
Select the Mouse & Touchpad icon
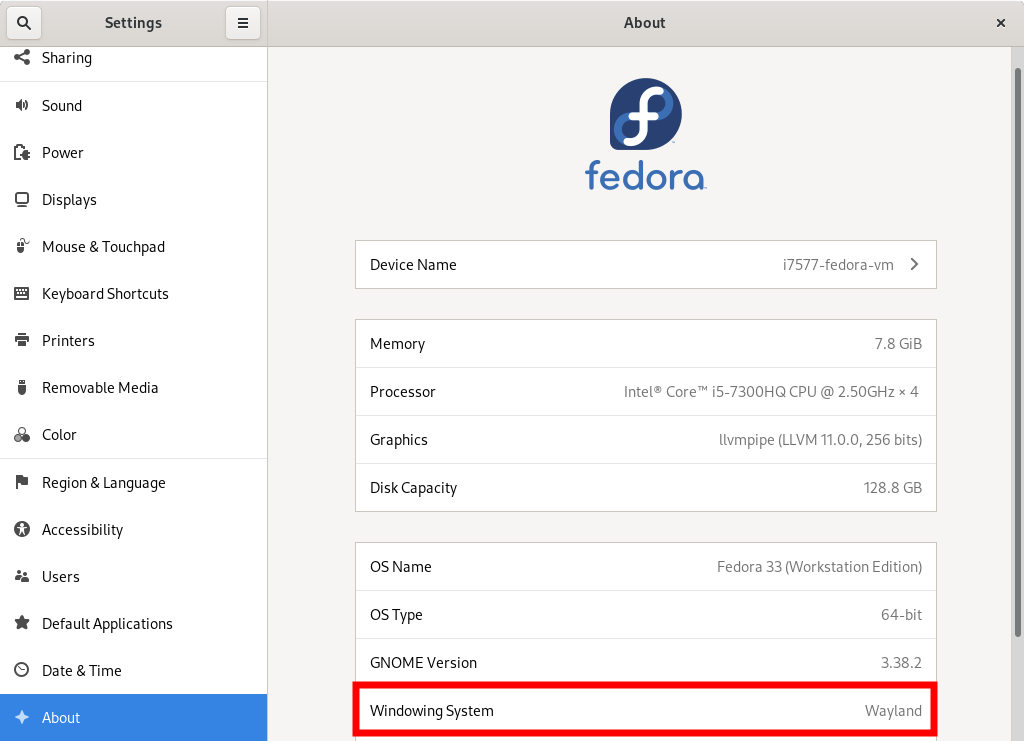point(22,246)
